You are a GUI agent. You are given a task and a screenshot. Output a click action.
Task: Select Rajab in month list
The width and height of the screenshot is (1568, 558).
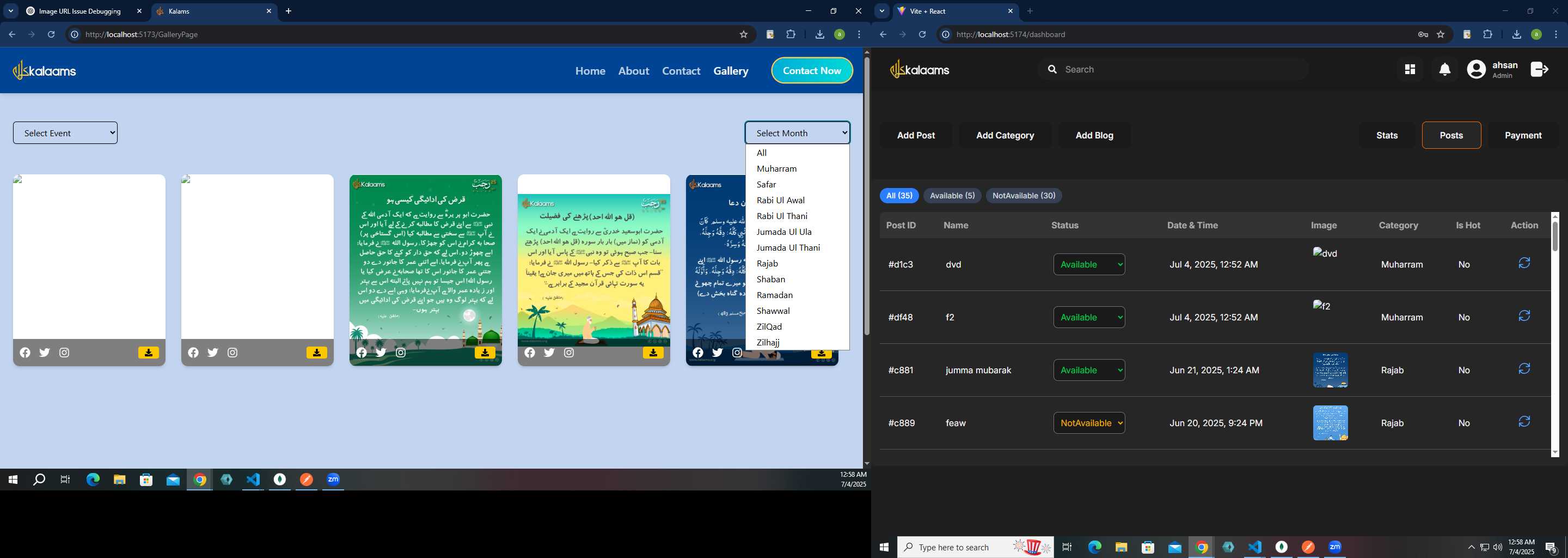coord(798,264)
